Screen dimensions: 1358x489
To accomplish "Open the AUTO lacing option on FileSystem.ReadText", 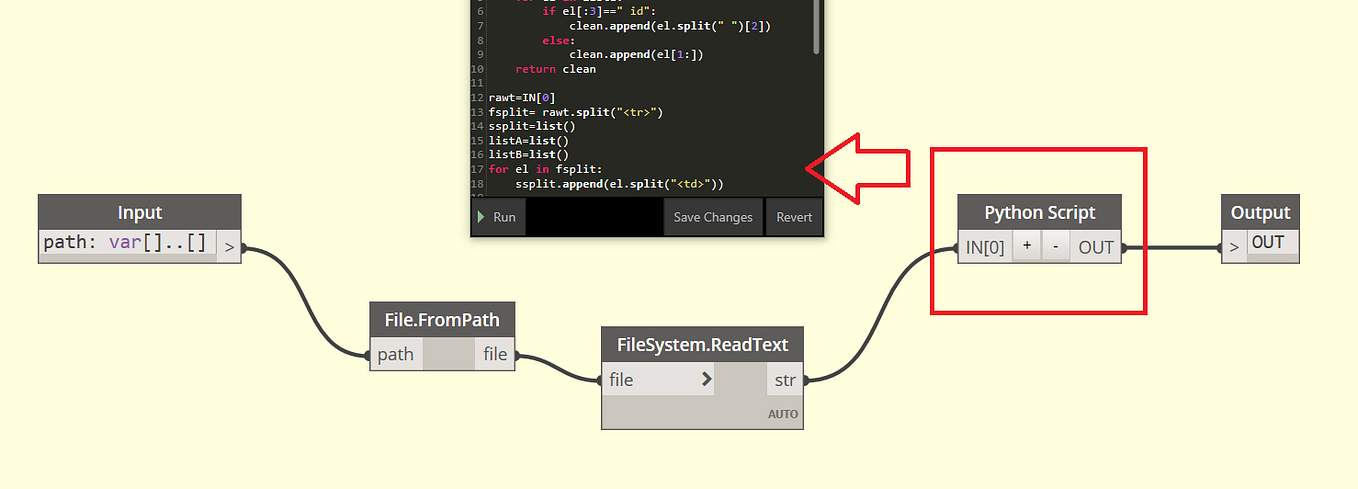I will [783, 413].
